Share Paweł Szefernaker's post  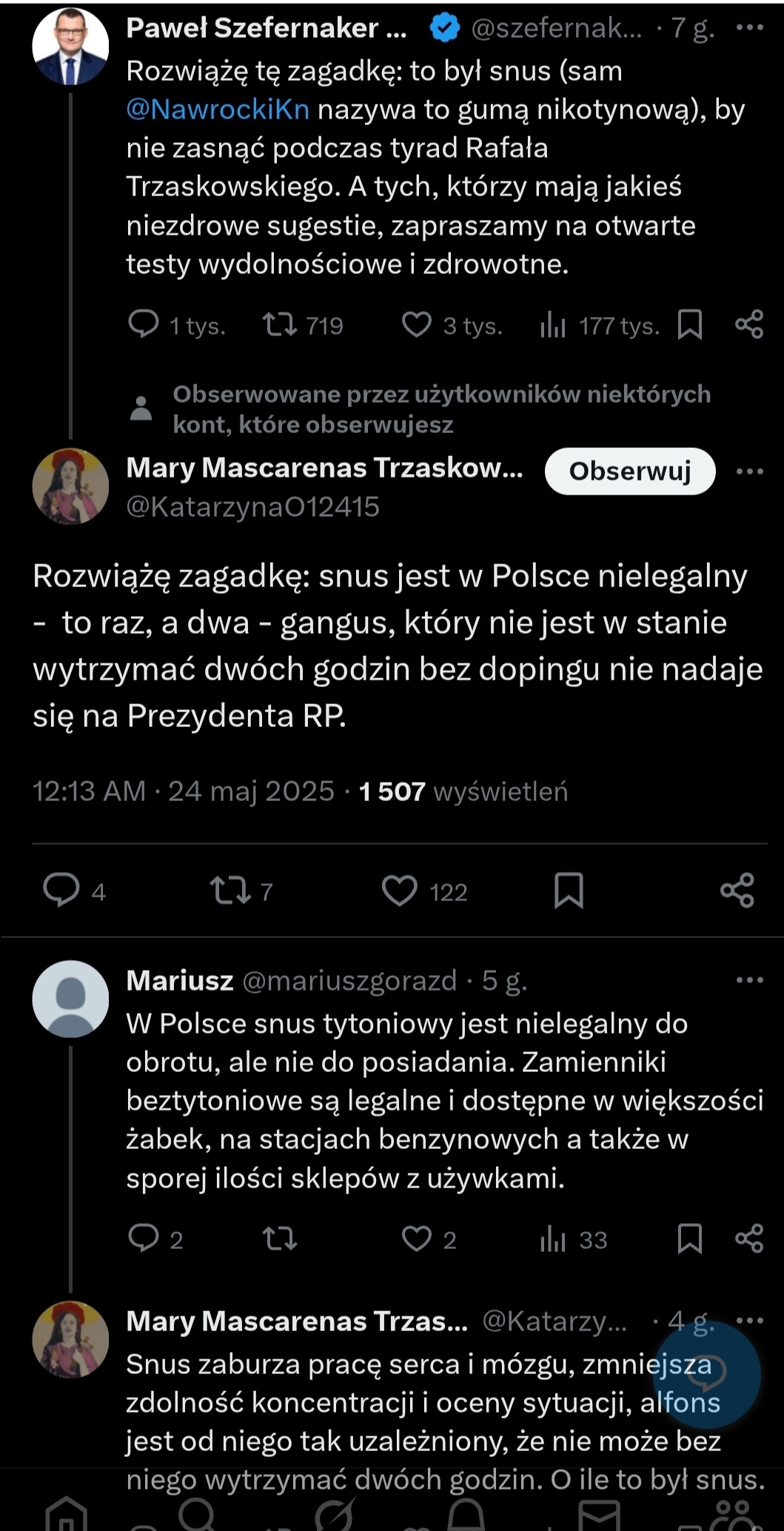tap(749, 325)
